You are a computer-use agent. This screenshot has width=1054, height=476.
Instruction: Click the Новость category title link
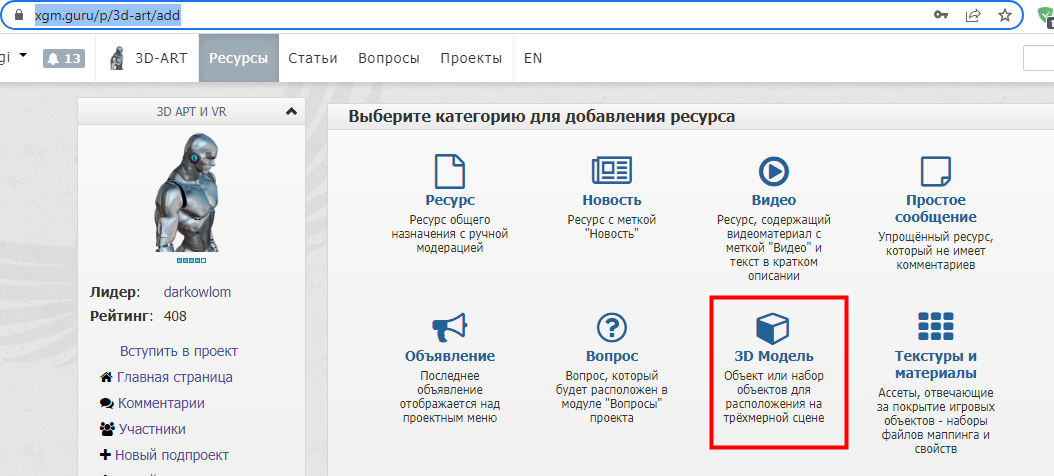click(x=612, y=200)
